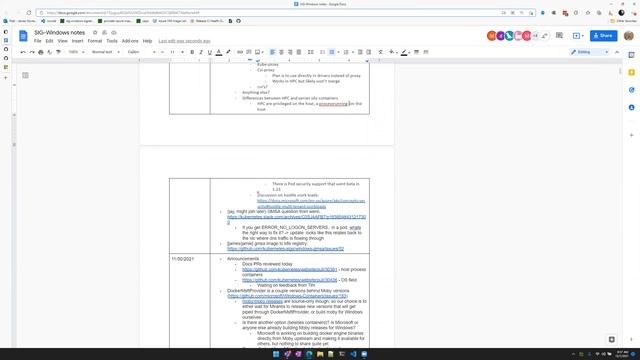Click the Add comment icon in the toolbar

249,52
